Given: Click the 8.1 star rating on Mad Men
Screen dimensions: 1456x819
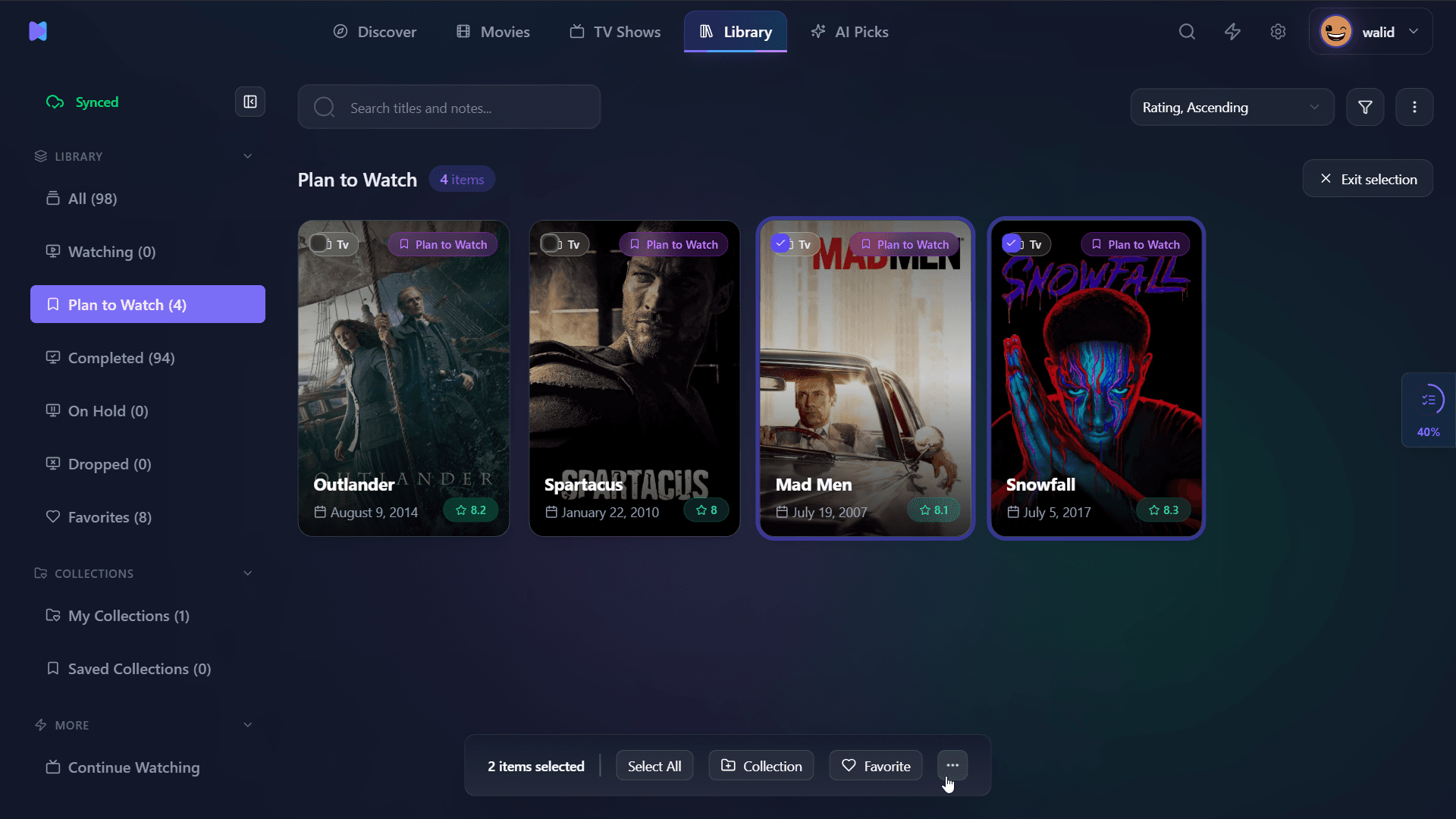Looking at the screenshot, I should [934, 510].
